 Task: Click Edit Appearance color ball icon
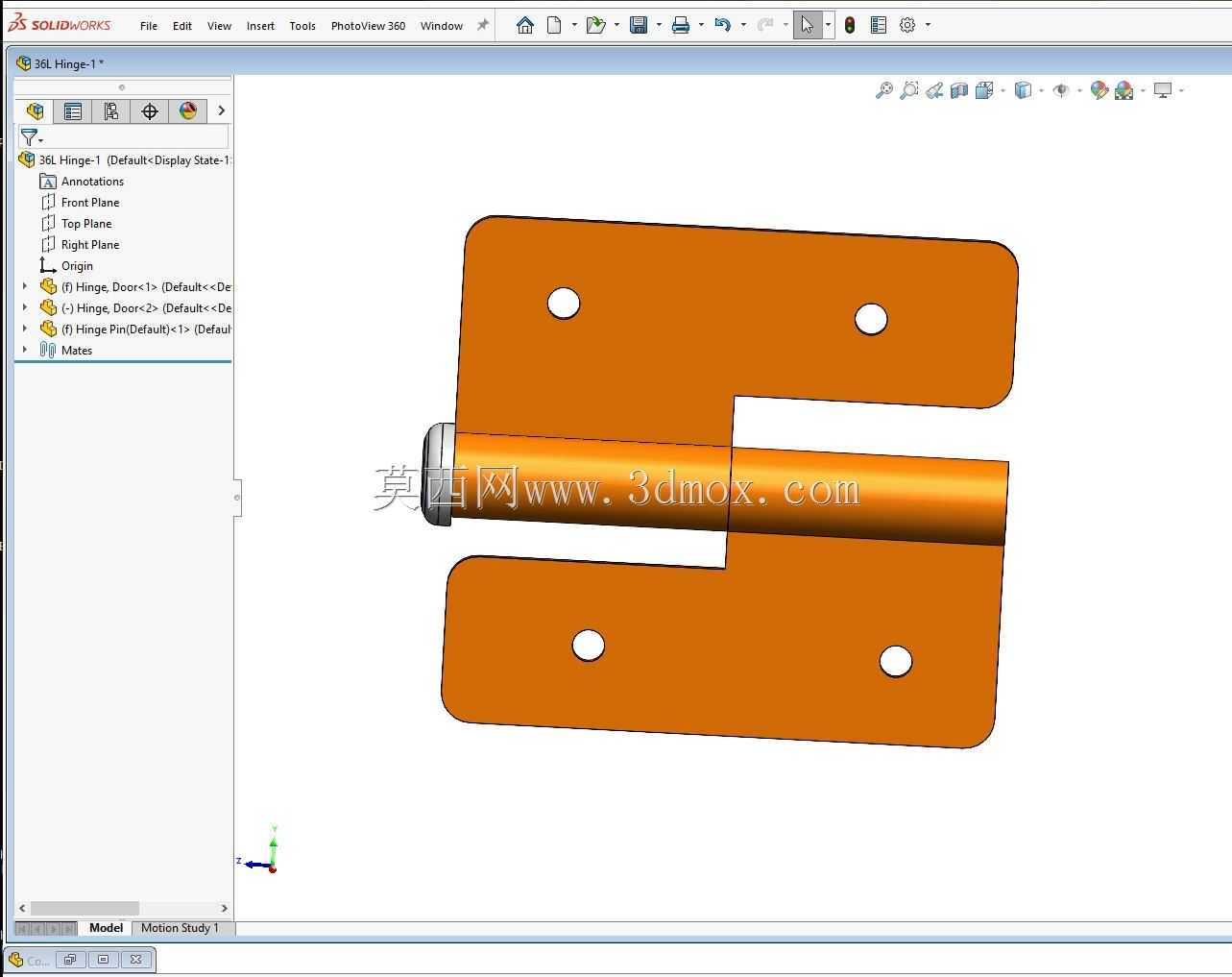pyautogui.click(x=1099, y=90)
